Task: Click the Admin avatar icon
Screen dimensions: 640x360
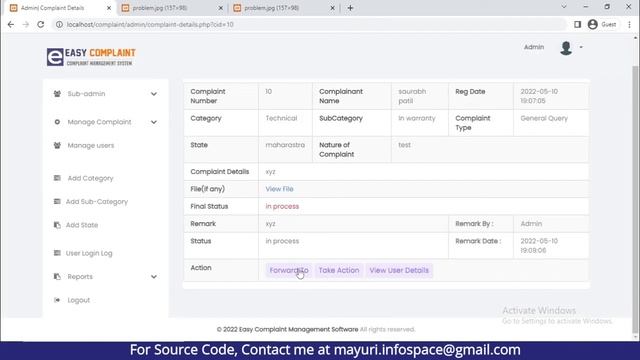Action: [566, 48]
